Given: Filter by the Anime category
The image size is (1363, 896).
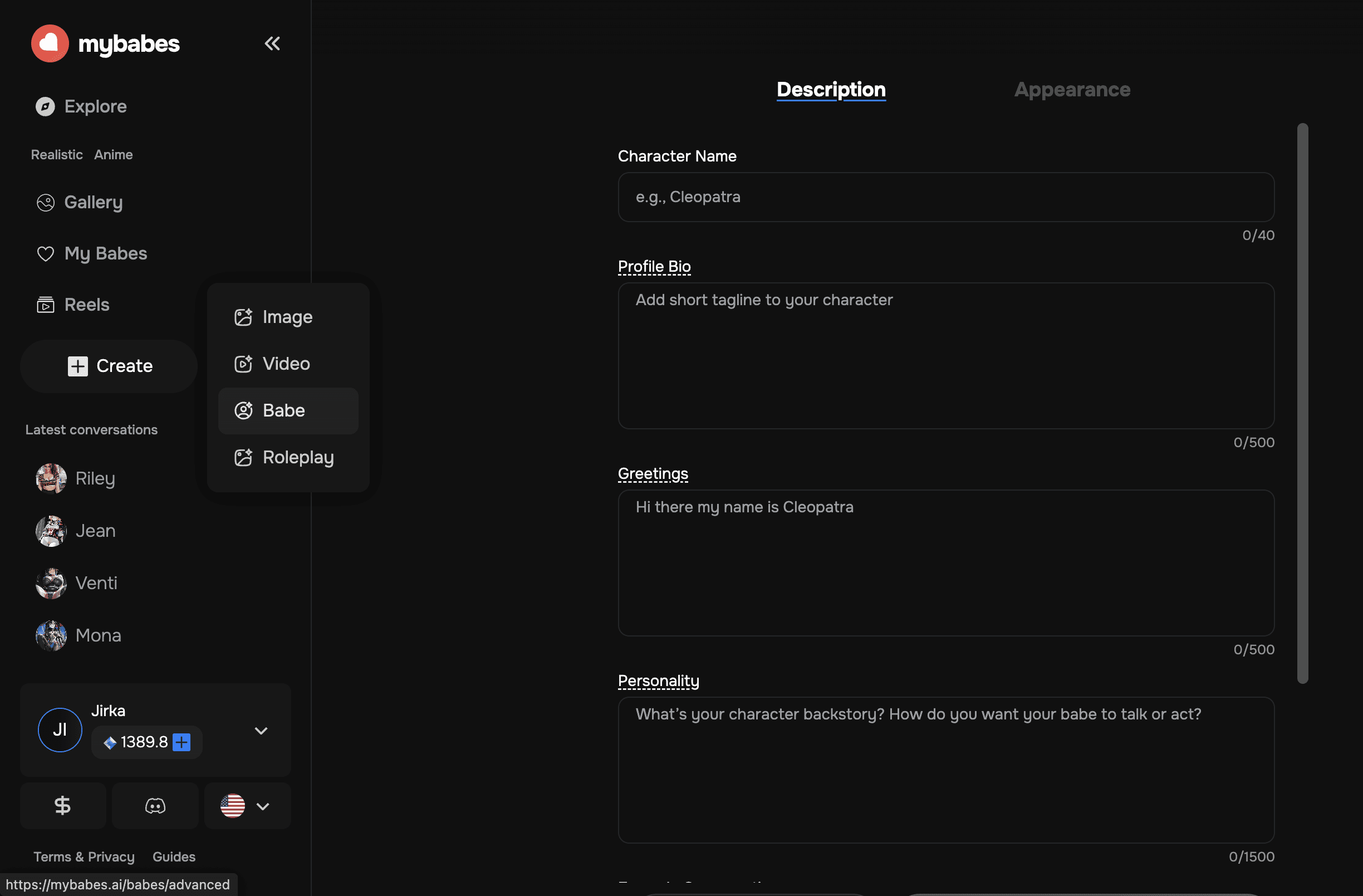Looking at the screenshot, I should 114,155.
